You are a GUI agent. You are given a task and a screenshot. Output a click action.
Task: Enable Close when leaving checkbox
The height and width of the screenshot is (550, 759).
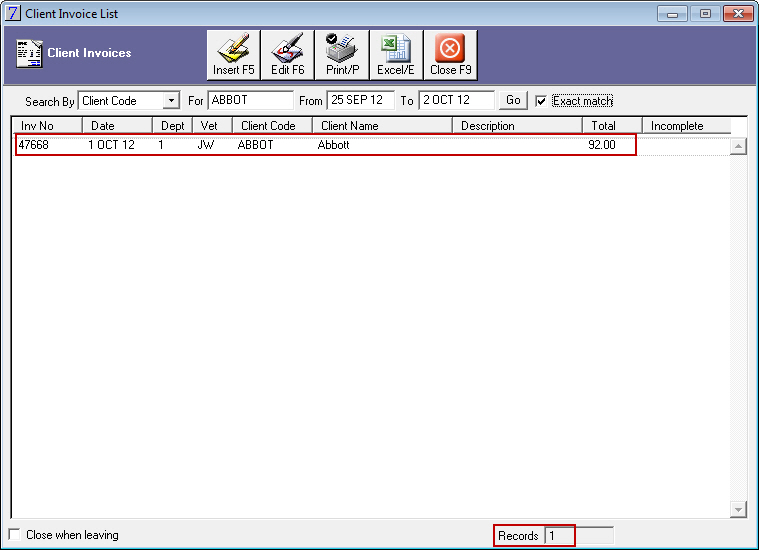click(15, 535)
